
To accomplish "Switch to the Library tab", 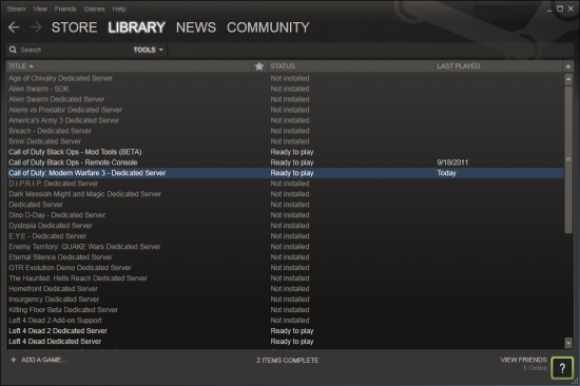I will click(x=136, y=27).
